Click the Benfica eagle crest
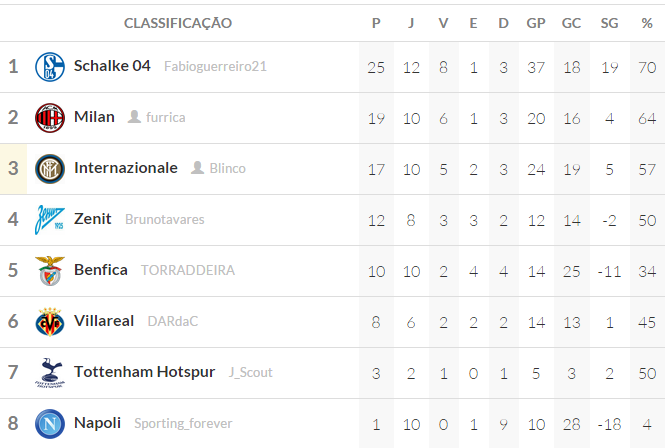671x448 pixels. pos(50,271)
